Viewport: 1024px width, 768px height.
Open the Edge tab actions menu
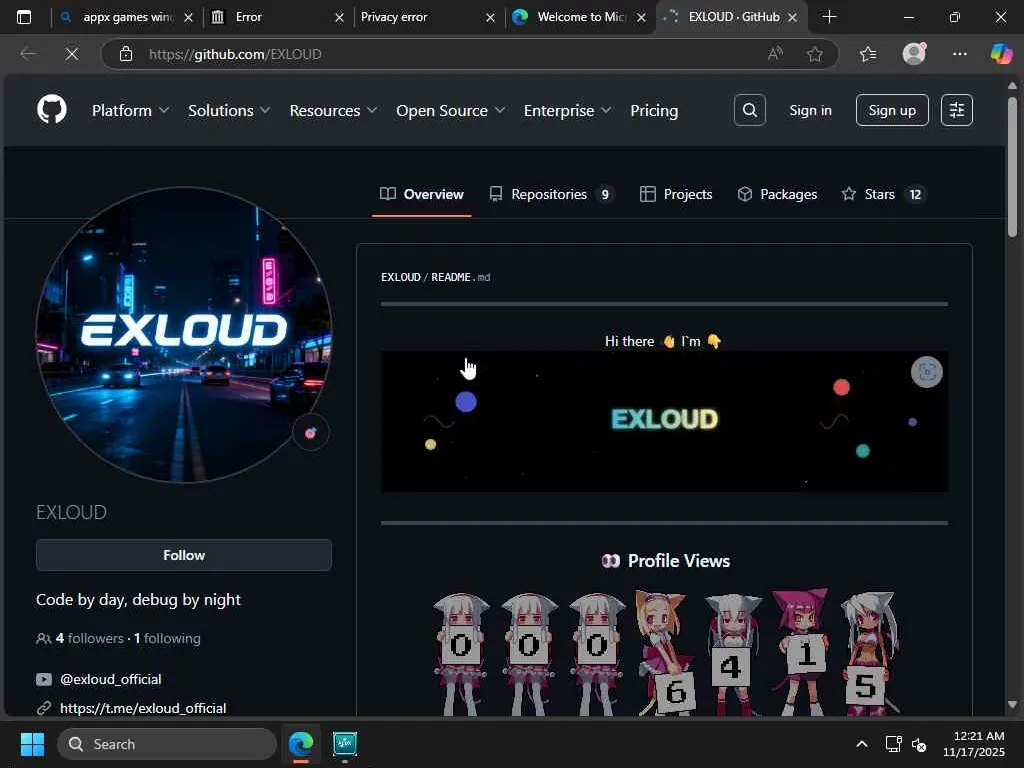tap(24, 17)
